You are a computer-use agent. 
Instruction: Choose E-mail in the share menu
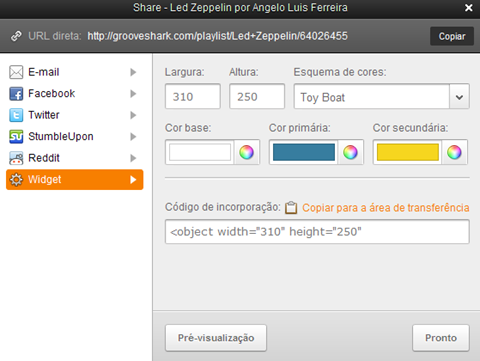coord(75,72)
